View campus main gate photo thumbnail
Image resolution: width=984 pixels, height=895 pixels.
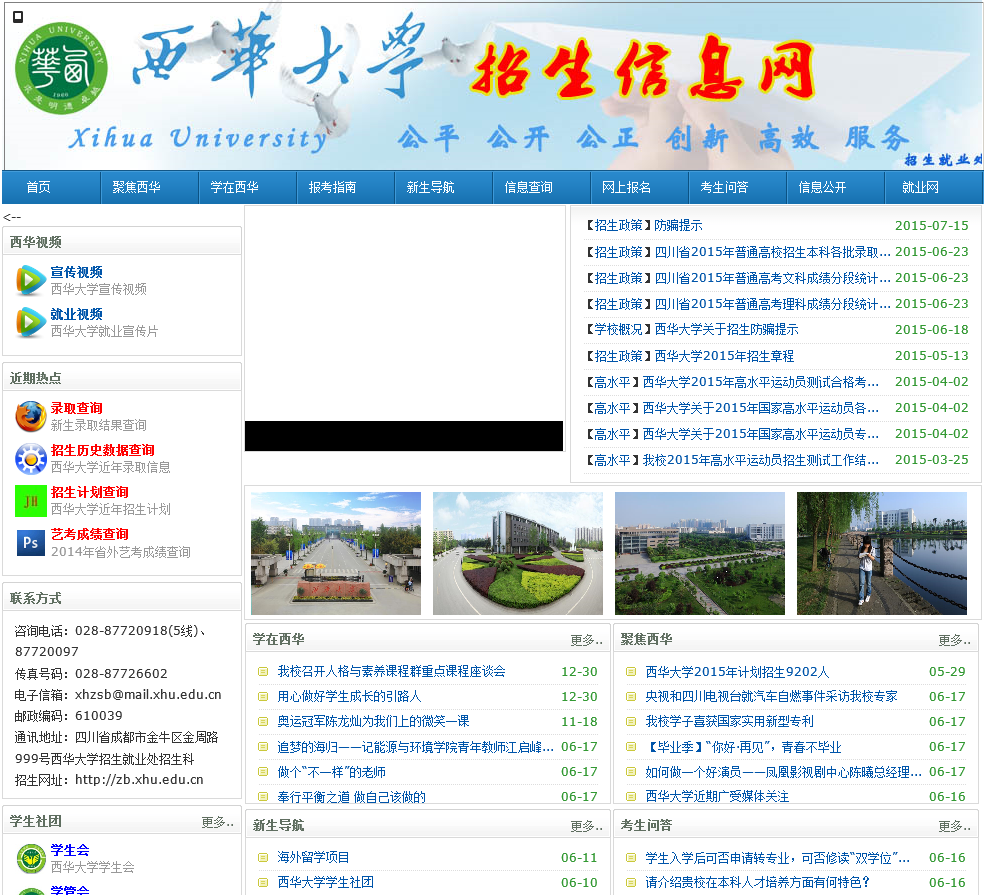[336, 553]
